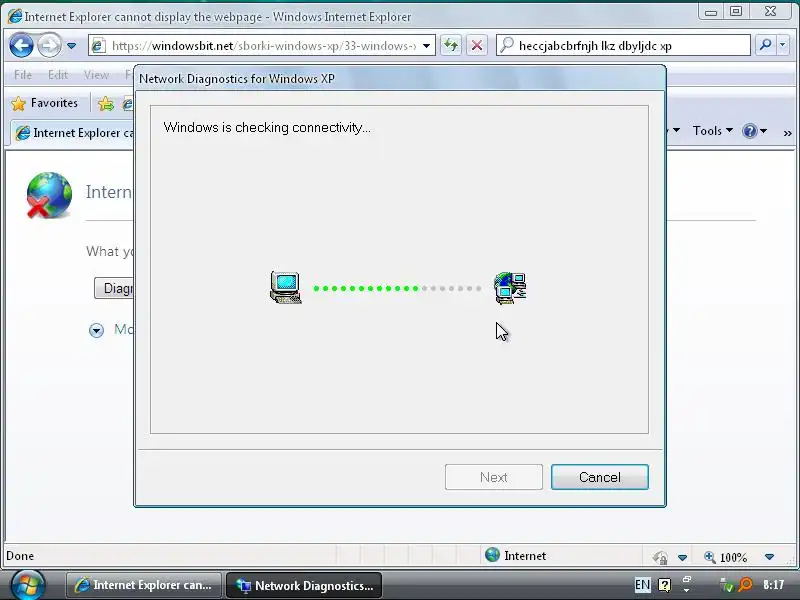800x600 pixels.
Task: Click the IE logo in title bar
Action: pyautogui.click(x=15, y=16)
